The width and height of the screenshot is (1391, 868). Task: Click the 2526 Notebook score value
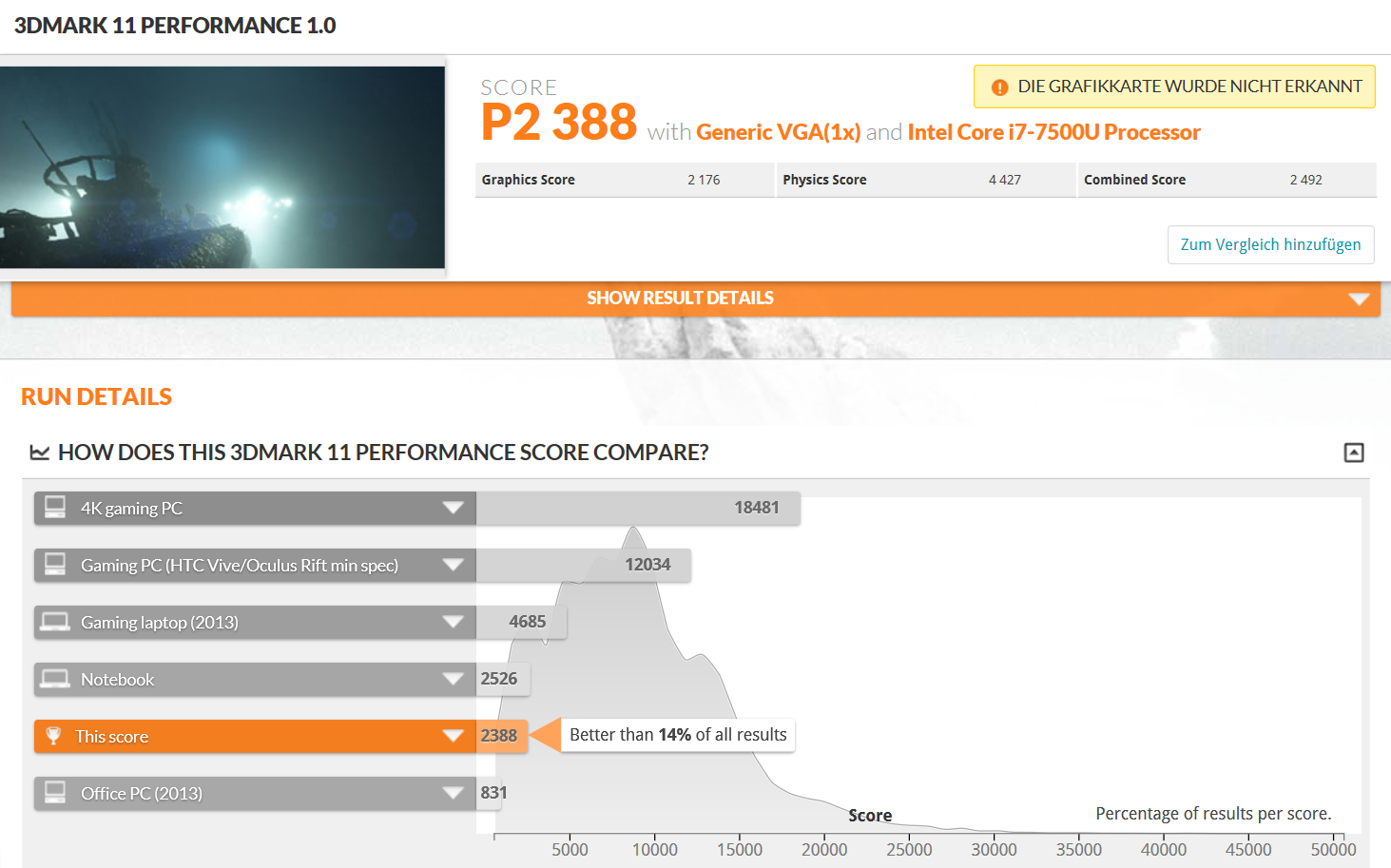(499, 679)
